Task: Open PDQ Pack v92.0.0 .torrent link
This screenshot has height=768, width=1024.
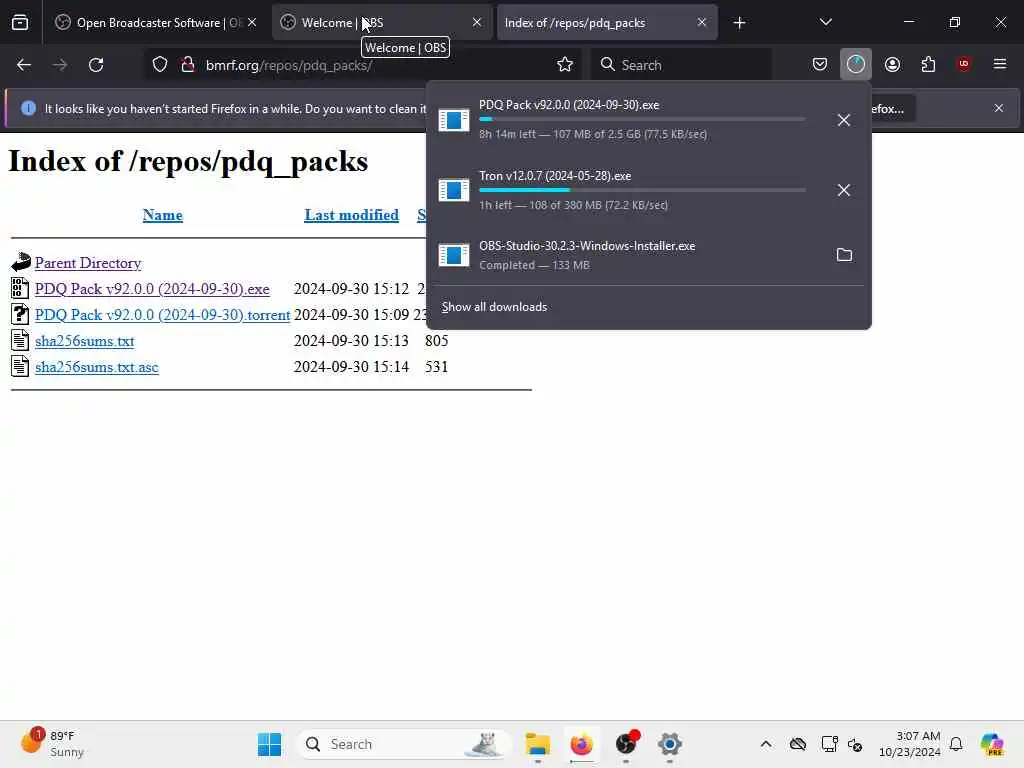Action: point(163,315)
